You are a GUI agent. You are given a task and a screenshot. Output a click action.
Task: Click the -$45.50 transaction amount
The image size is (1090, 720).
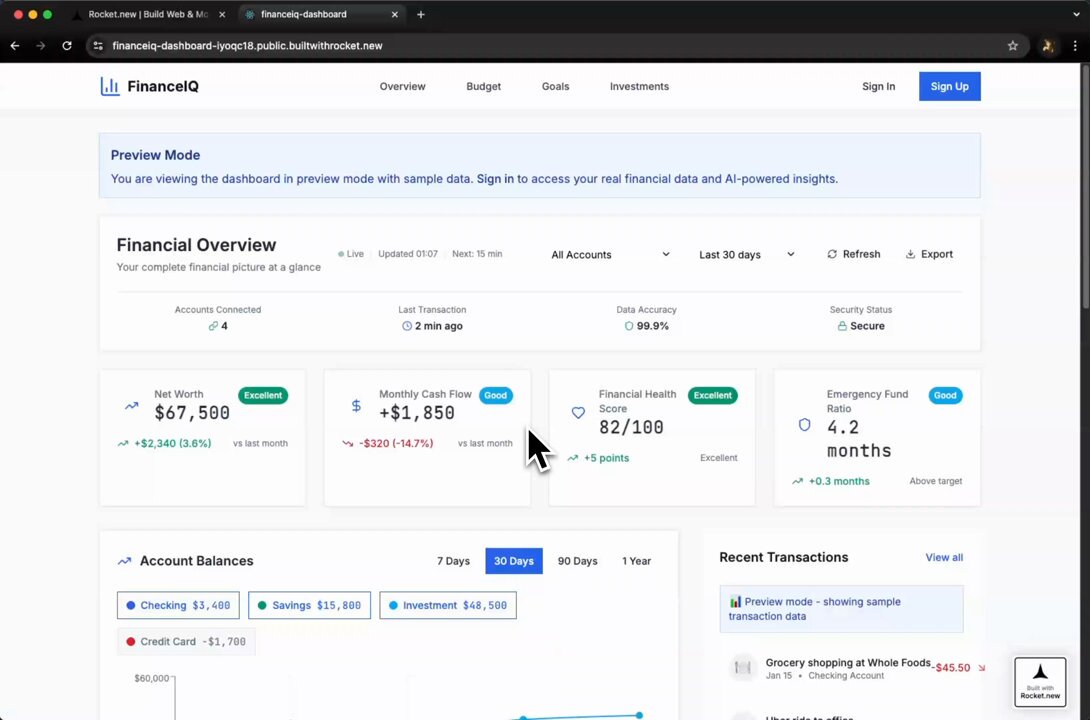pos(951,668)
